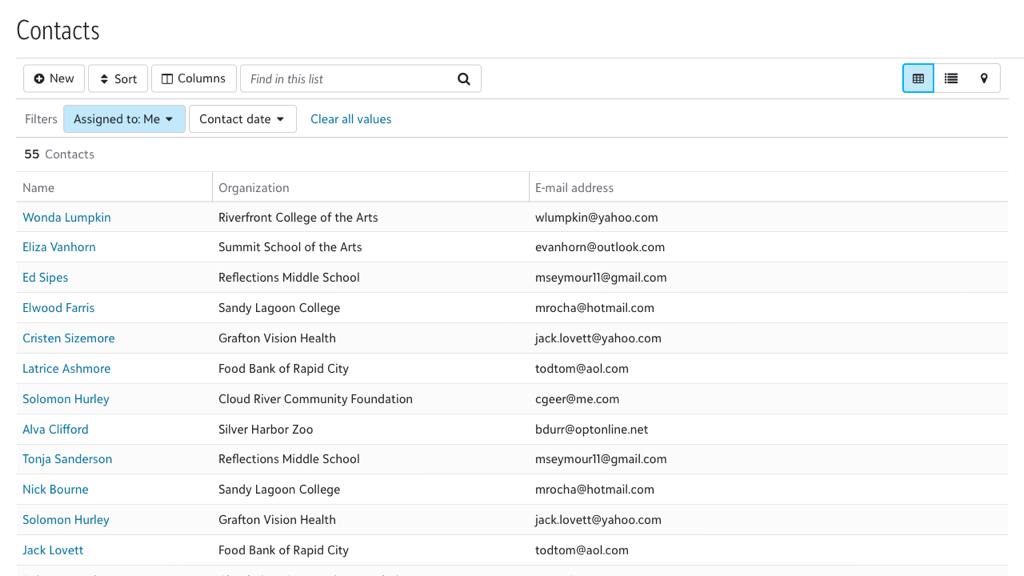The height and width of the screenshot is (576, 1024).
Task: Open Wonda Lumpkin contact record
Action: tap(67, 217)
